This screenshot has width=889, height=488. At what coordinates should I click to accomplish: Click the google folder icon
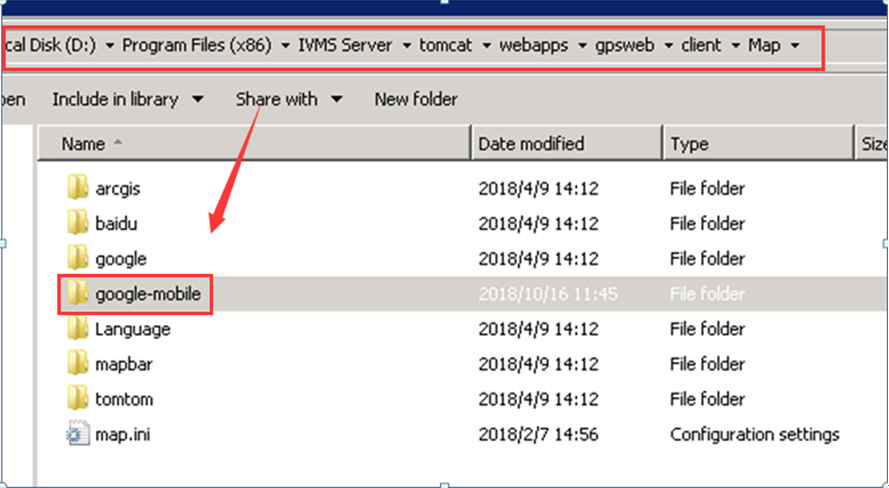pyautogui.click(x=78, y=258)
